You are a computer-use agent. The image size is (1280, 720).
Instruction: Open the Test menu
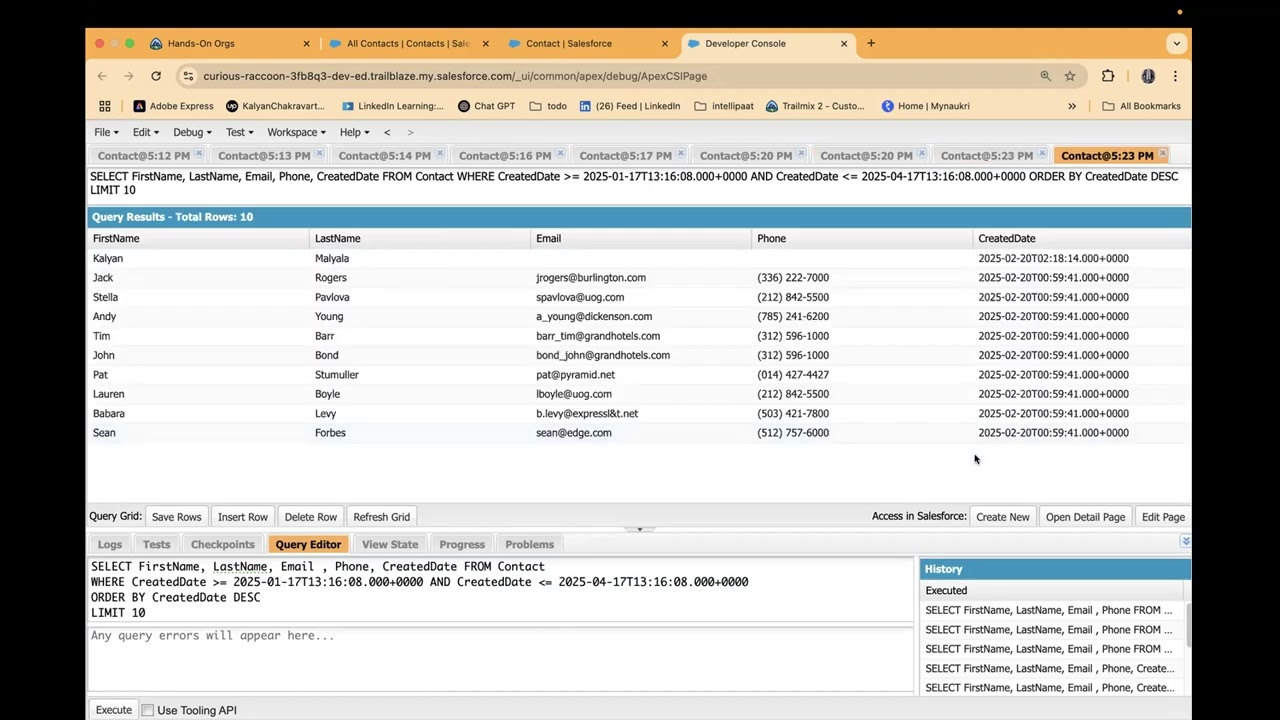point(239,132)
